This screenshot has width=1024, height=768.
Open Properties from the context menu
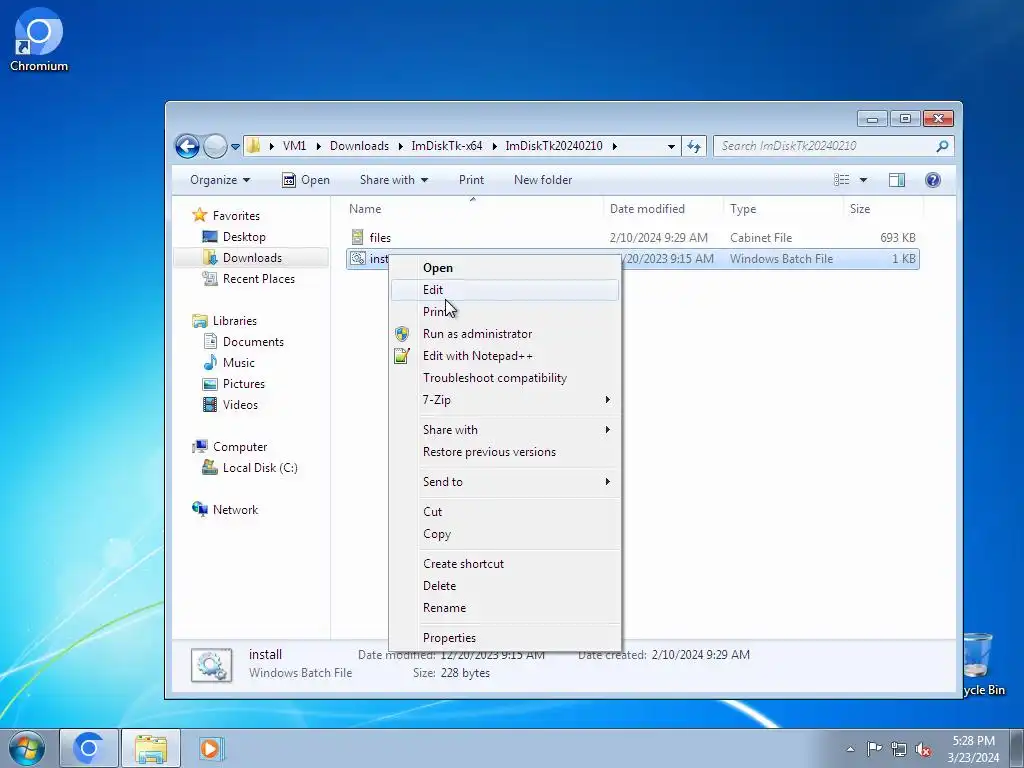(x=504, y=638)
